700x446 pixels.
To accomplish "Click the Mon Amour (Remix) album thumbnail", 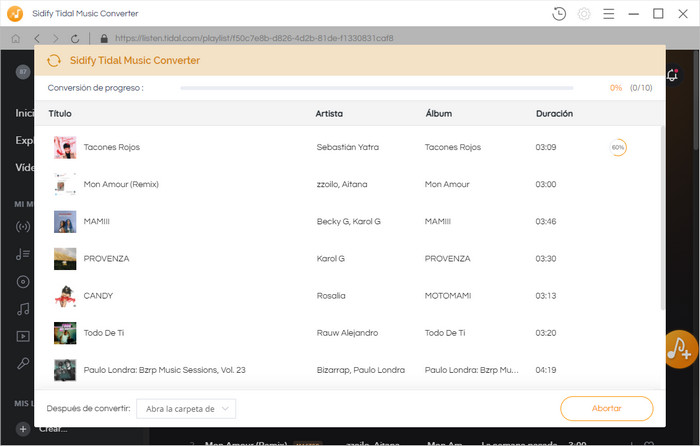I will click(65, 184).
